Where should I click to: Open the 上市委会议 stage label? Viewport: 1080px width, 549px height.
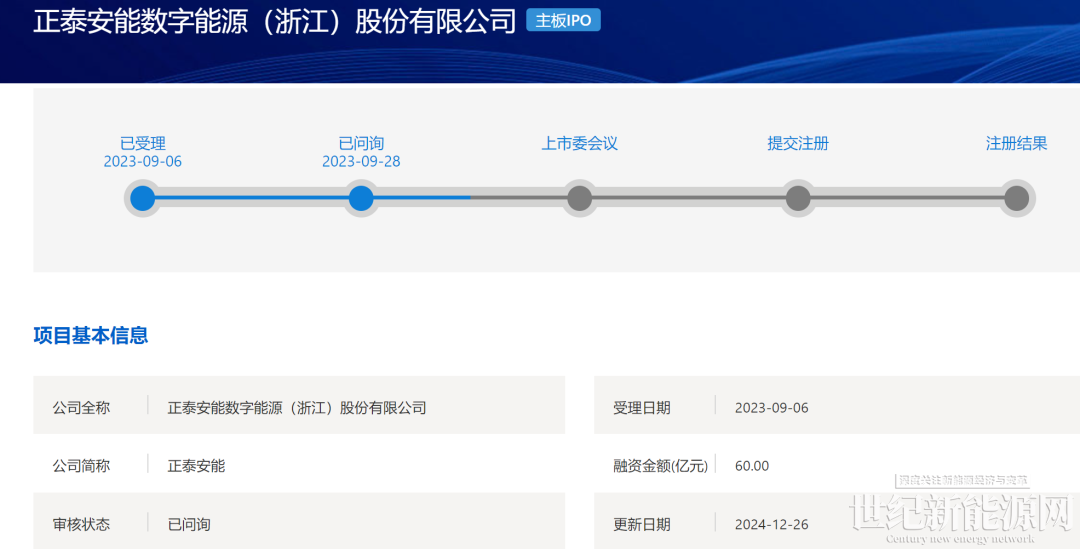tap(579, 143)
